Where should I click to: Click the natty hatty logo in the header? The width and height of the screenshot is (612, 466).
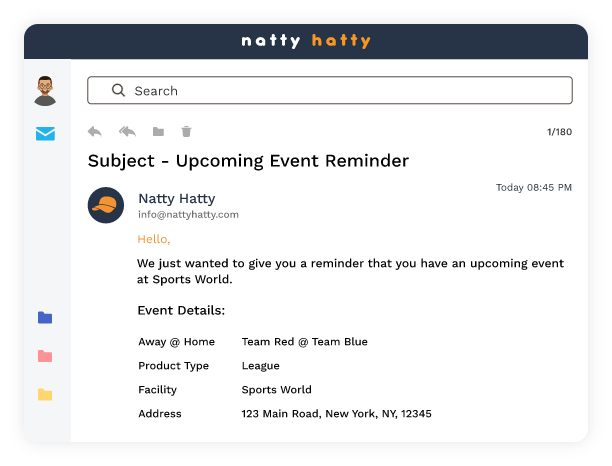(306, 41)
